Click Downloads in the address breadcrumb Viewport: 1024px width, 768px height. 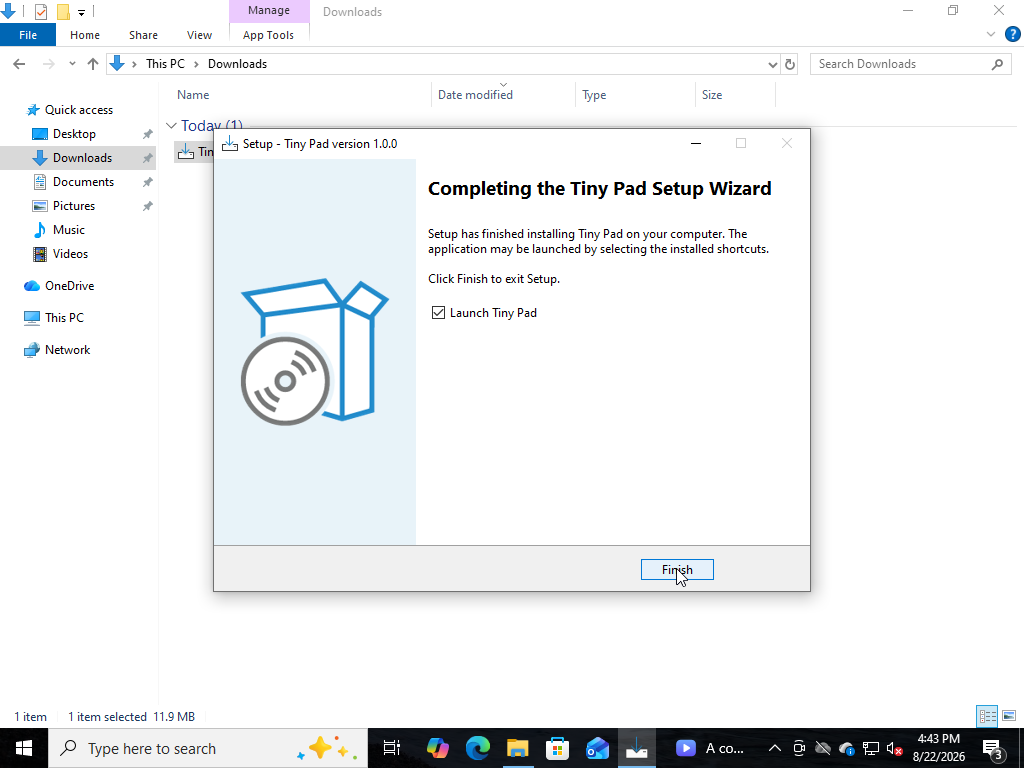(x=237, y=64)
